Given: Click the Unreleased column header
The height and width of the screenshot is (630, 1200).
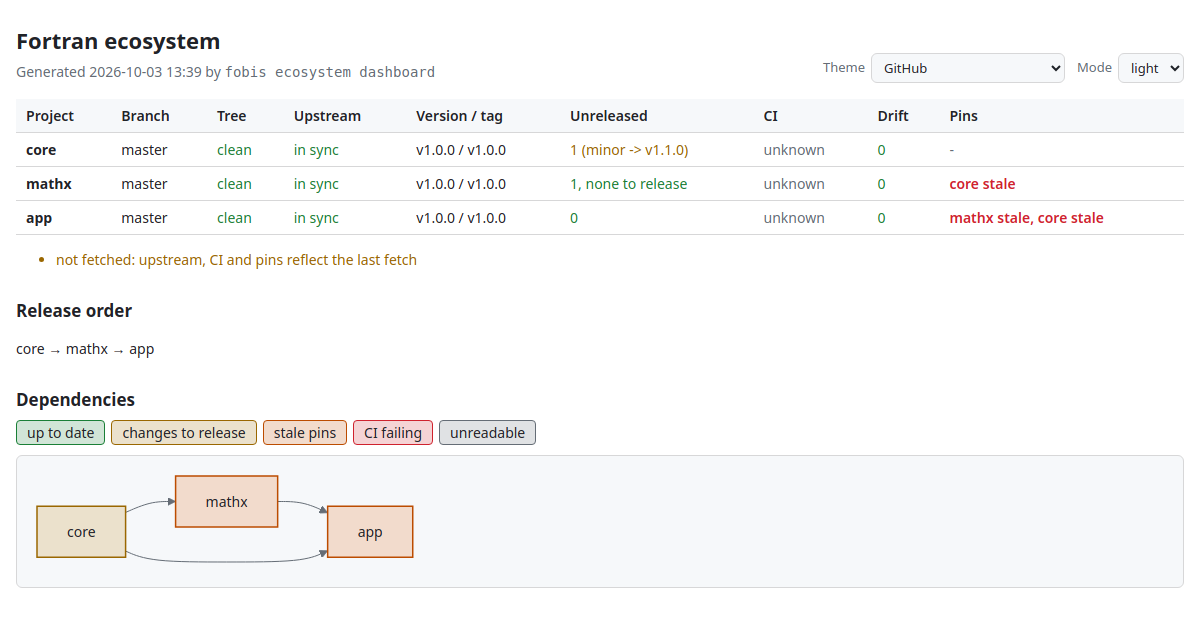Looking at the screenshot, I should (x=609, y=116).
